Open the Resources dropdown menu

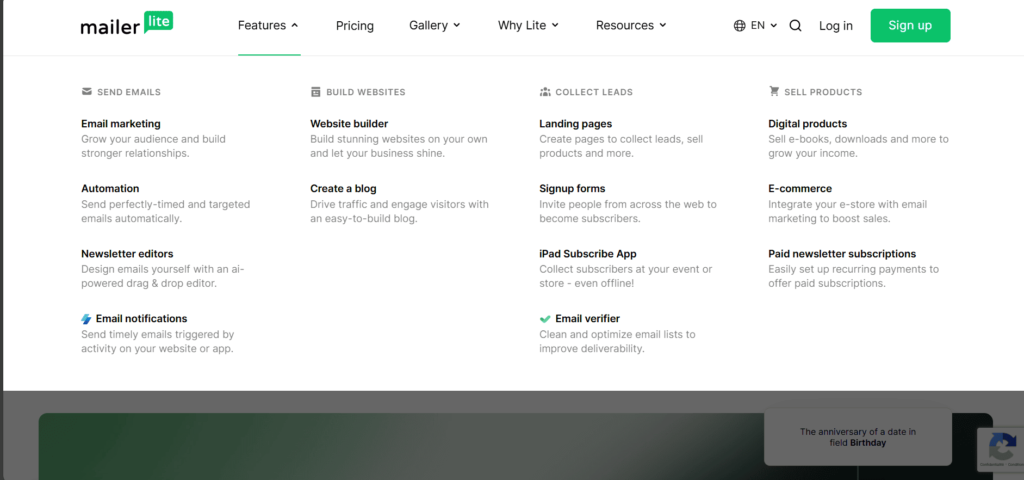tap(630, 26)
